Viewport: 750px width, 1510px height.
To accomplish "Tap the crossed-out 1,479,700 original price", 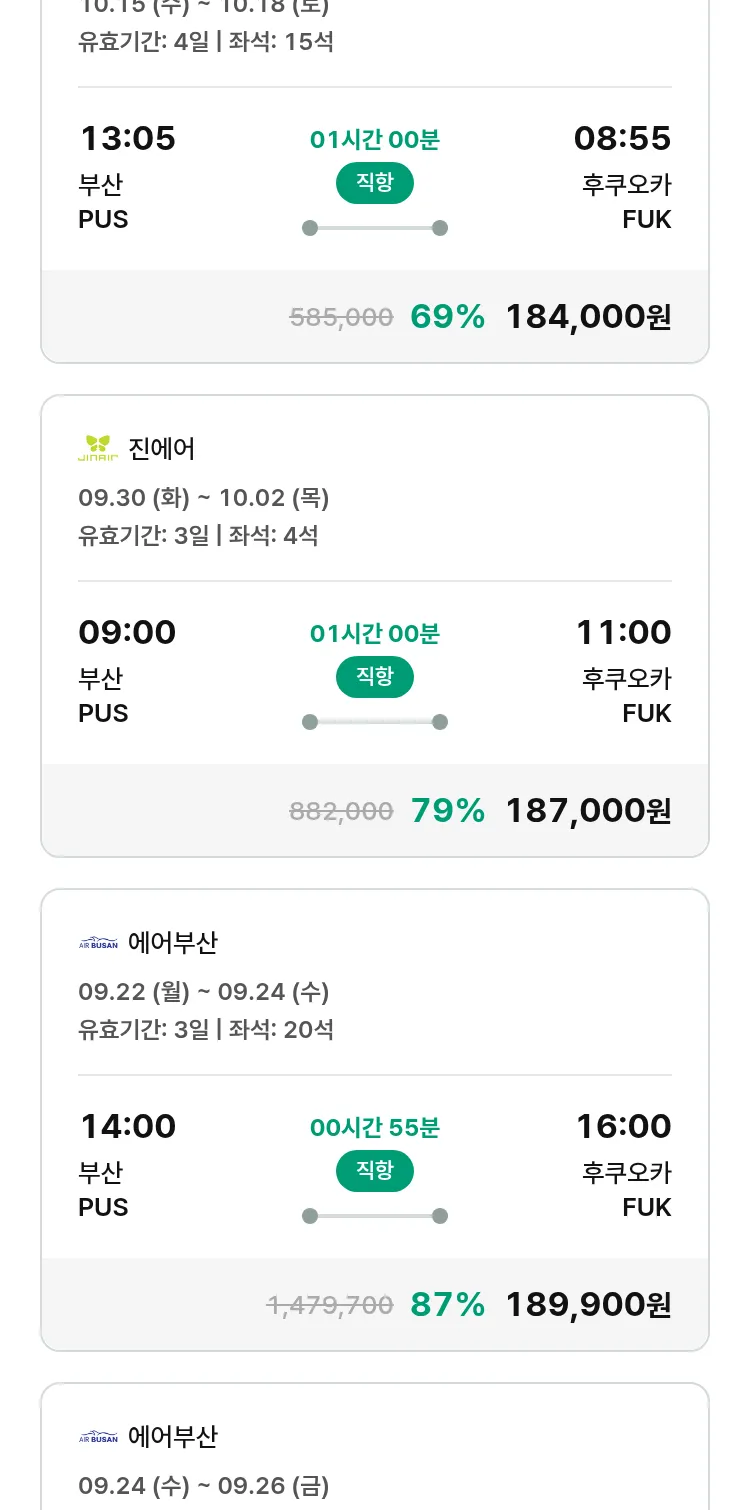I will [330, 1306].
